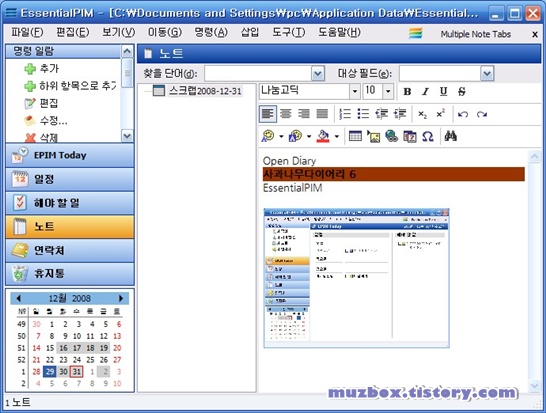
Task: Close the Multiple Note Tabs banner
Action: pos(535,34)
